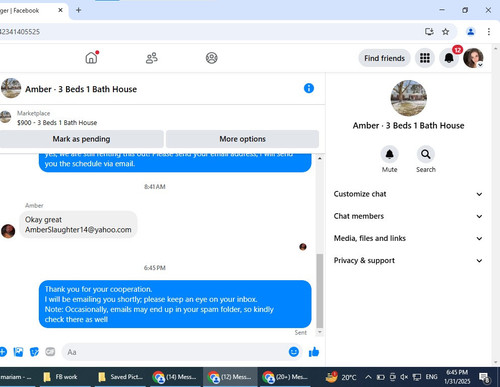
Task: Expand Customize chat section
Action: coord(408,194)
